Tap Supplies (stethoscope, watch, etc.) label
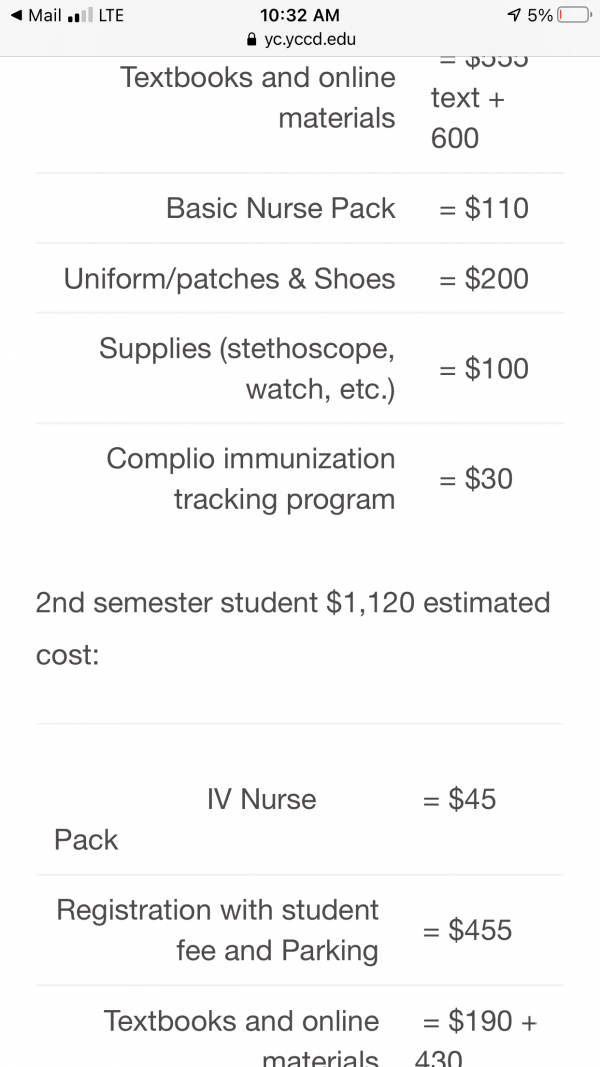Screen dimensions: 600x1067 247,369
